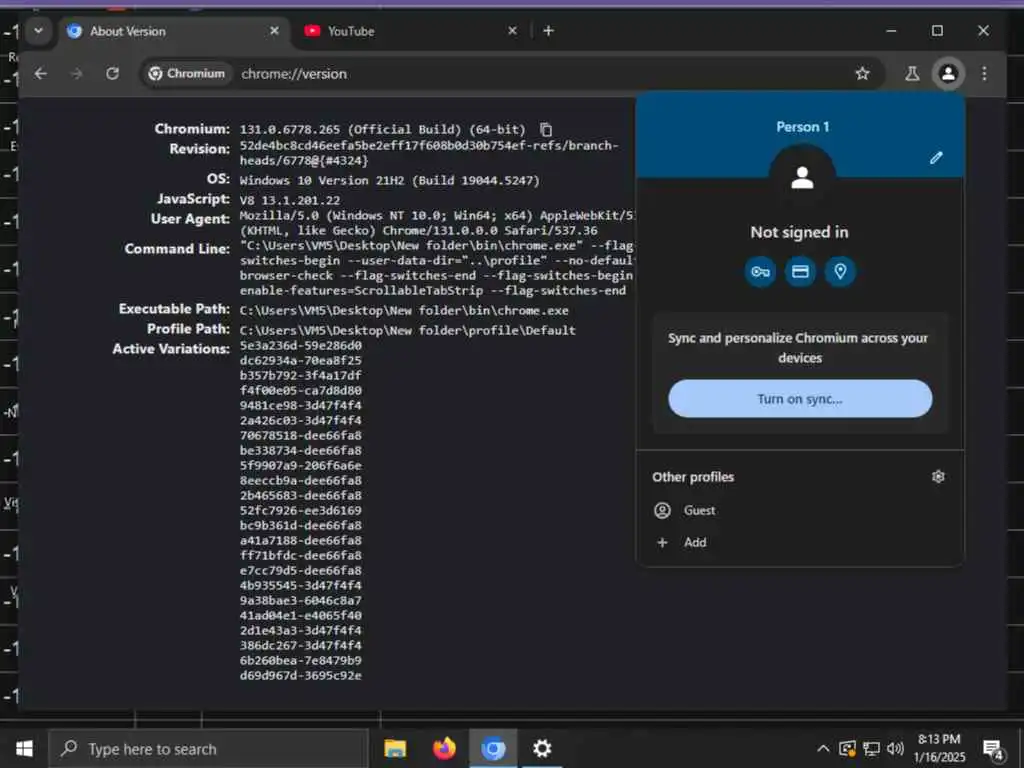1024x768 pixels.
Task: Close the About Version tab
Action: click(x=274, y=31)
